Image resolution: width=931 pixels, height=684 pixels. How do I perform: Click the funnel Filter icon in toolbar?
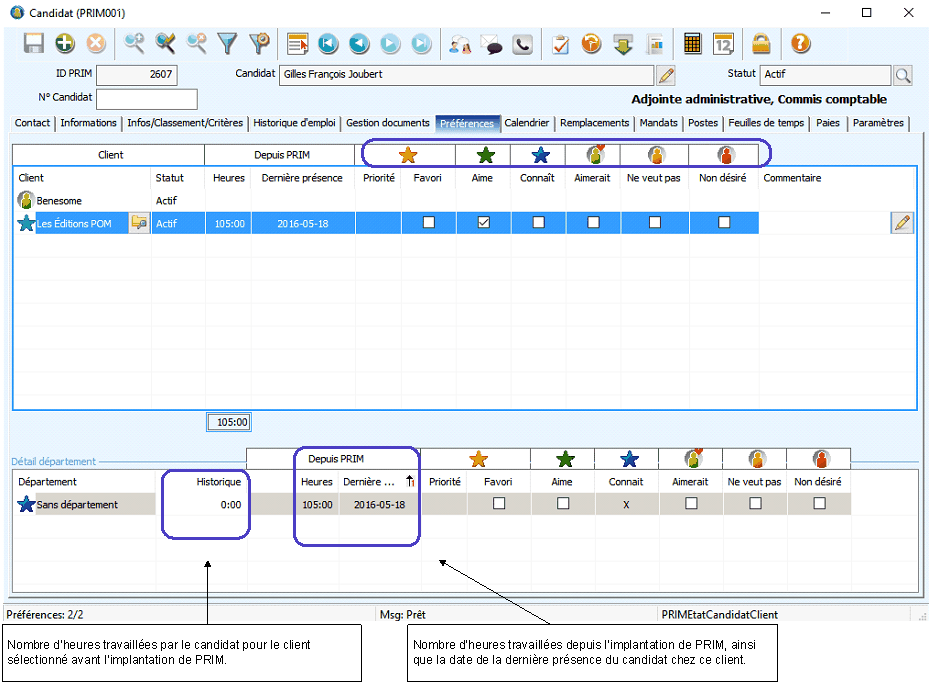(227, 44)
